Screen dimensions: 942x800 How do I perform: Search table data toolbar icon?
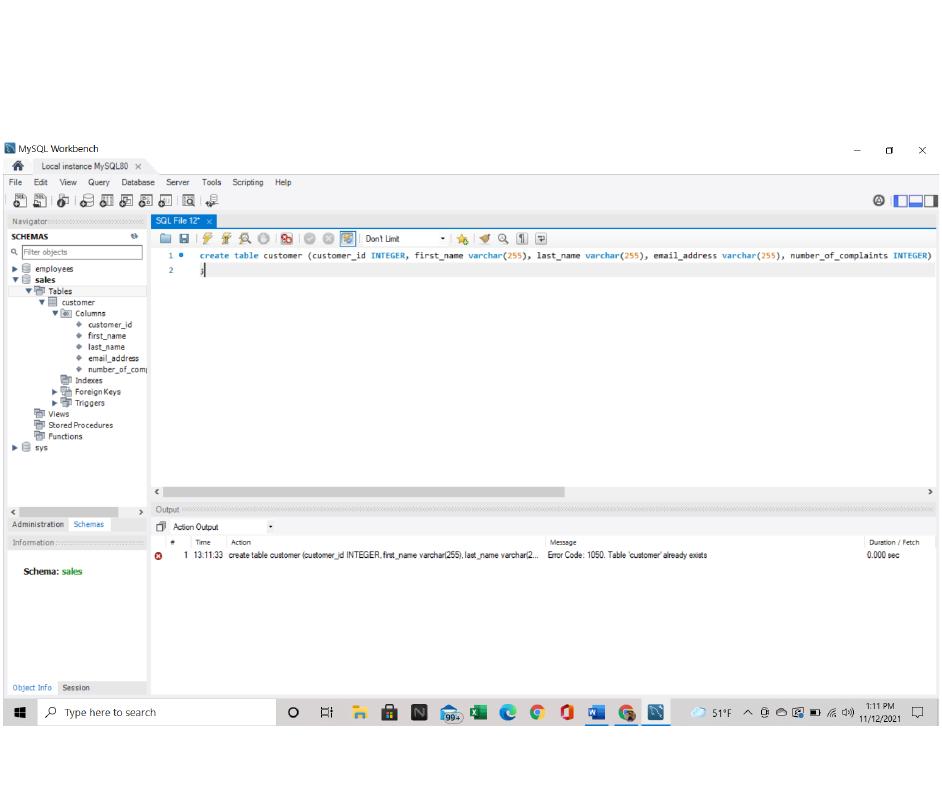[189, 201]
